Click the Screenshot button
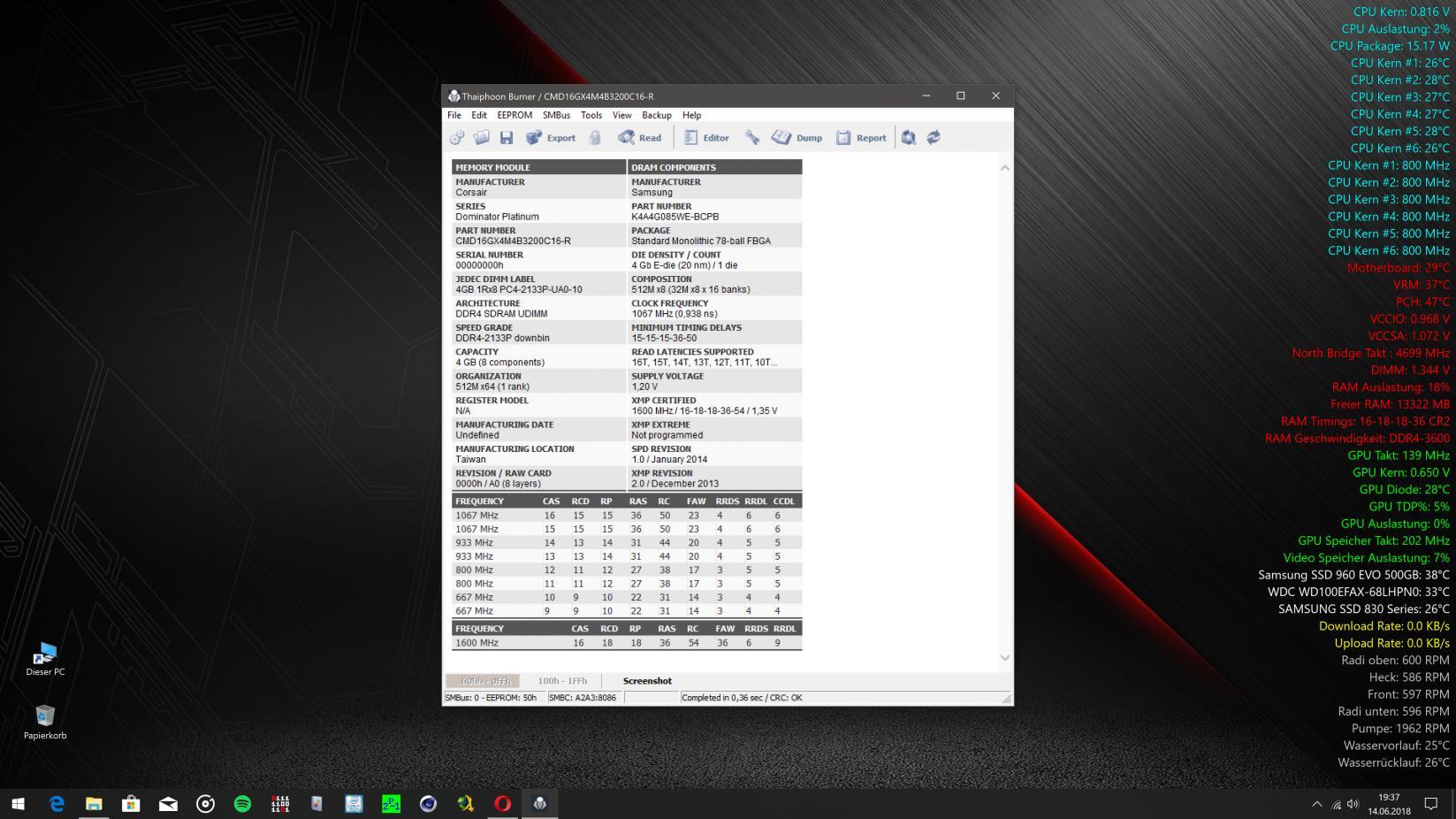This screenshot has height=819, width=1456. pos(647,681)
